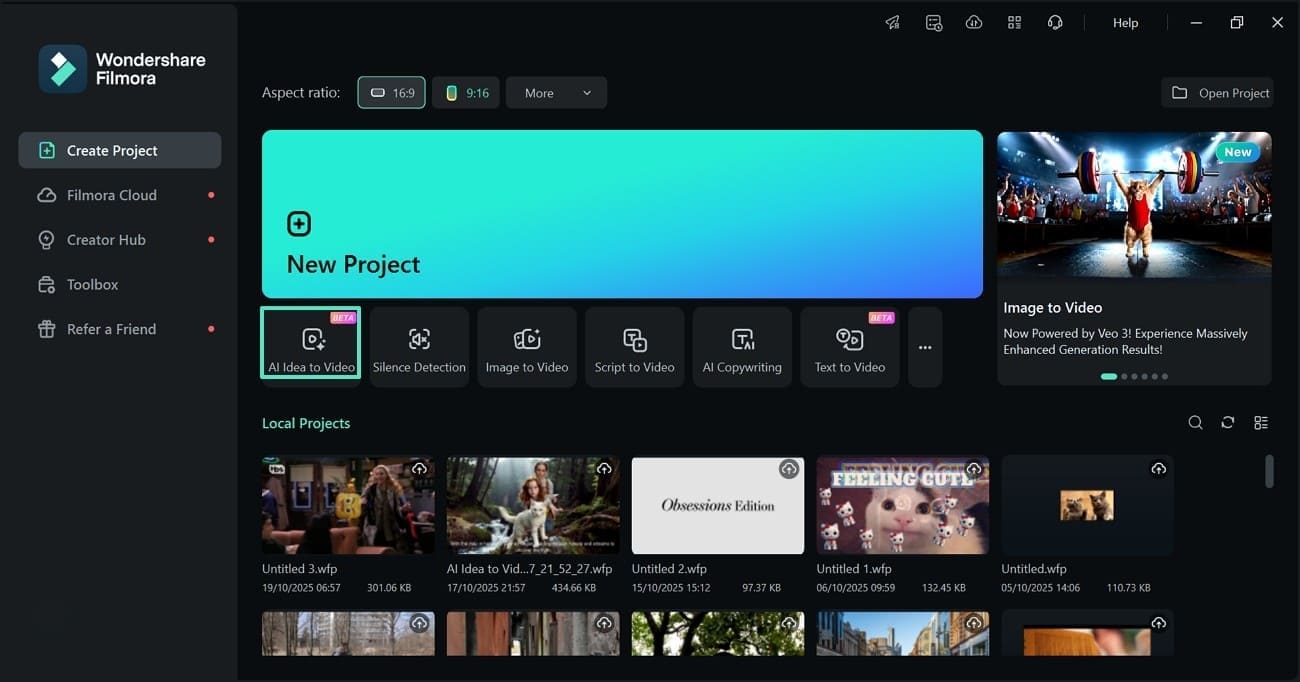Open customer support headset icon
The width and height of the screenshot is (1300, 682).
pos(1055,22)
